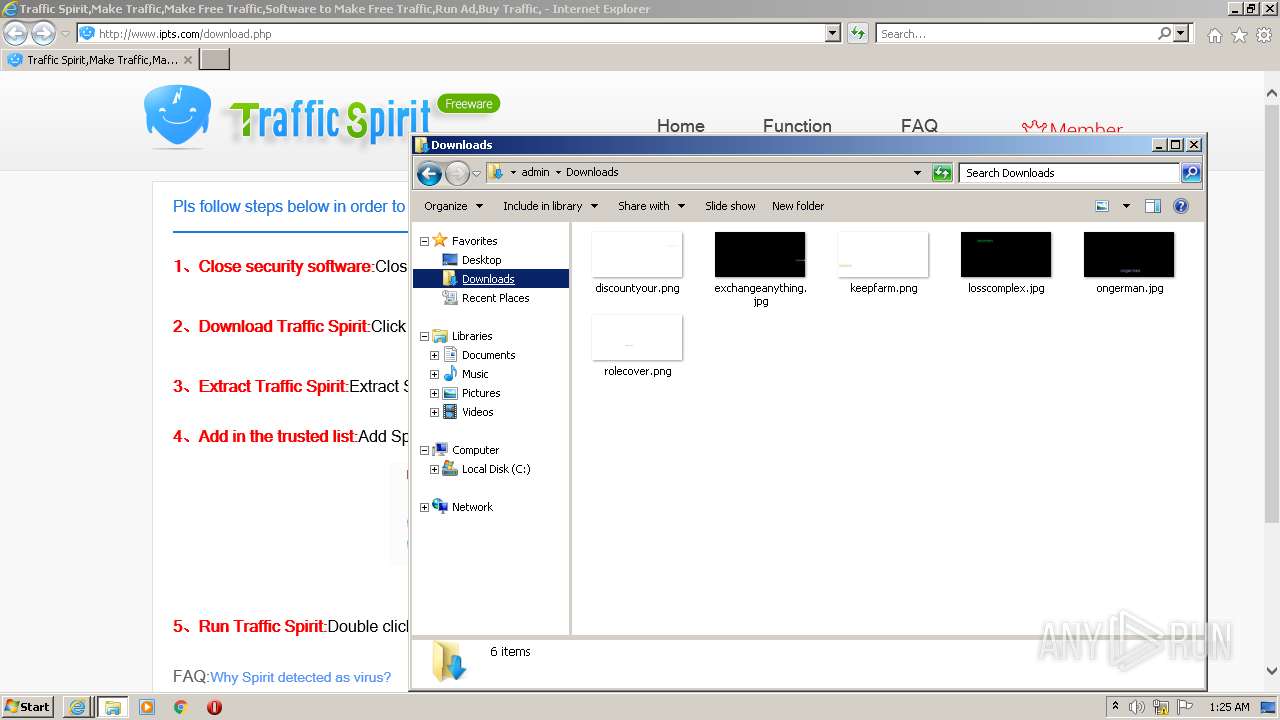Image resolution: width=1280 pixels, height=720 pixels.
Task: Select Desktop under Favorites
Action: tap(481, 260)
